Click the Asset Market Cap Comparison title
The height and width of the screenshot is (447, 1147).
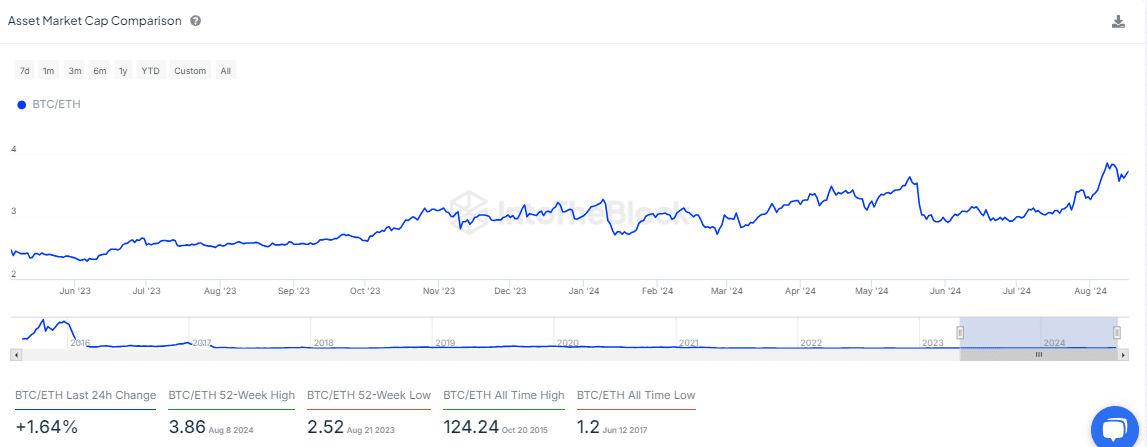point(94,21)
